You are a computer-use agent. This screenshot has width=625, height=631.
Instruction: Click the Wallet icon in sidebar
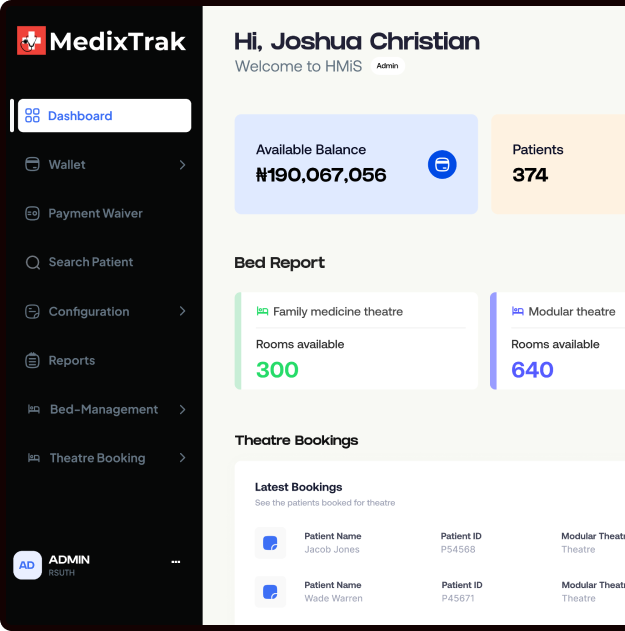(32, 164)
